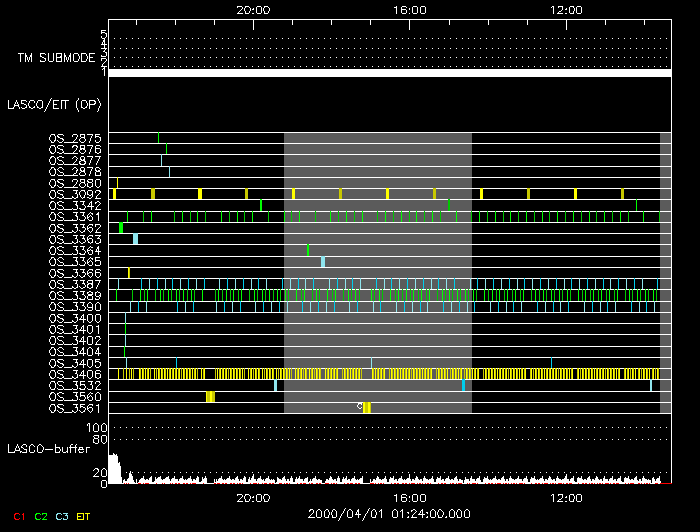The width and height of the screenshot is (700, 532).
Task: Click the white TM SUBMODE bar
Action: click(389, 73)
